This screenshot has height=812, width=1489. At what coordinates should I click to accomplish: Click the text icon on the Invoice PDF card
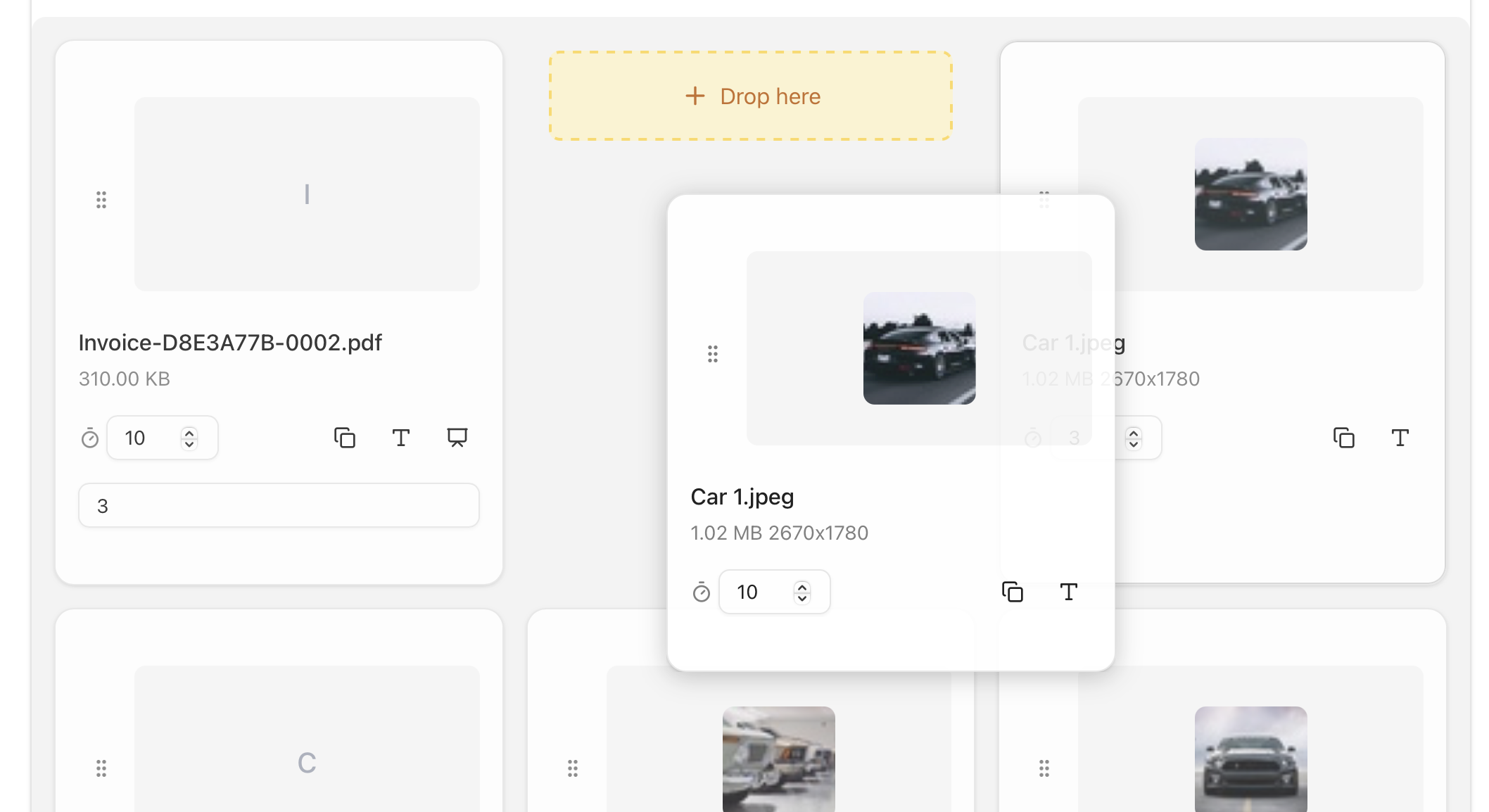pos(400,438)
